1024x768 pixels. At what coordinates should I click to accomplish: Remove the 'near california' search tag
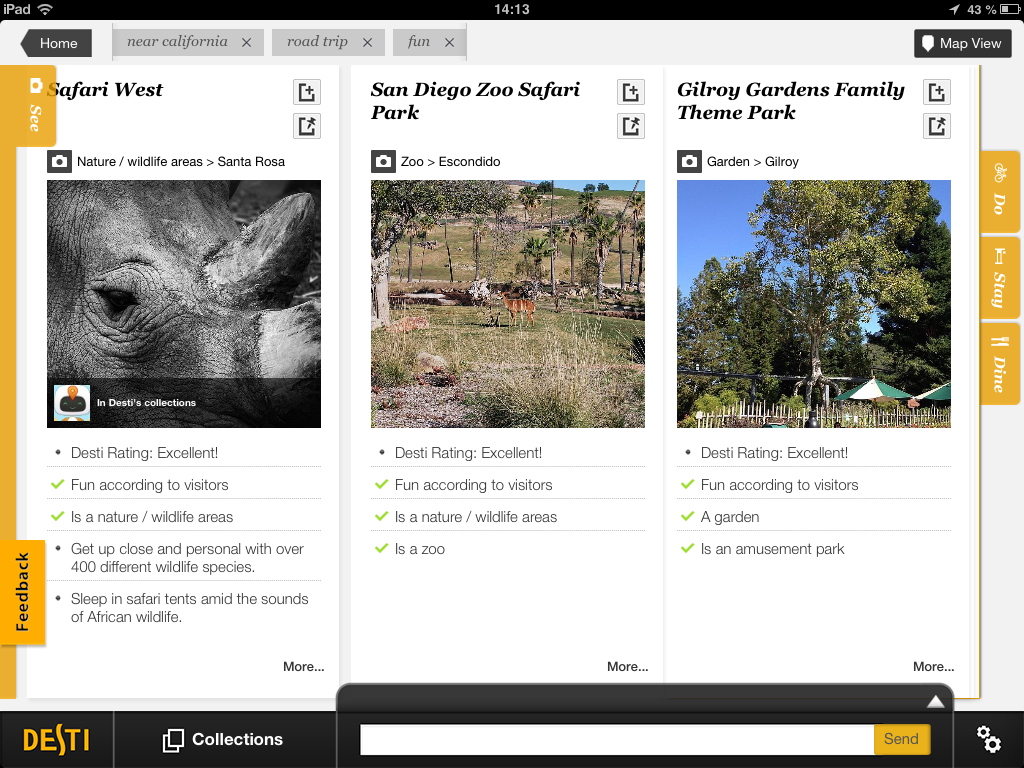tap(246, 43)
